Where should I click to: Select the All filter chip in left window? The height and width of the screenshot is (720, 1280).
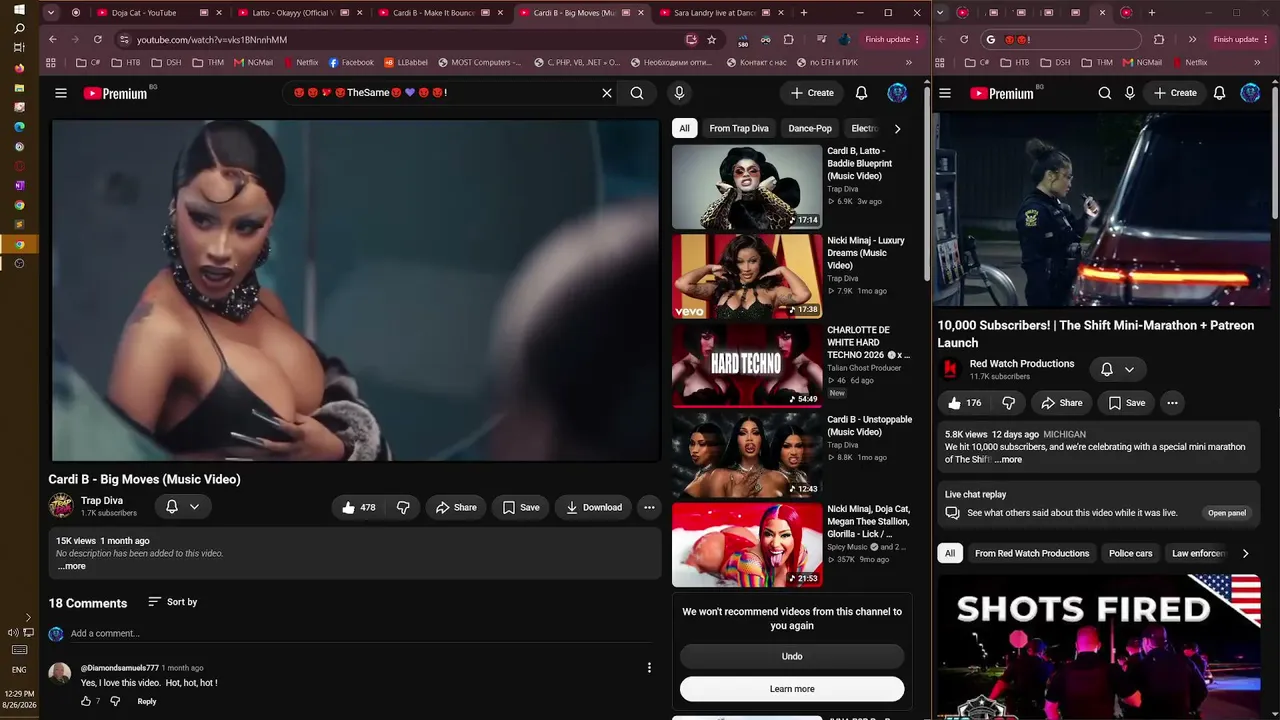(x=684, y=128)
